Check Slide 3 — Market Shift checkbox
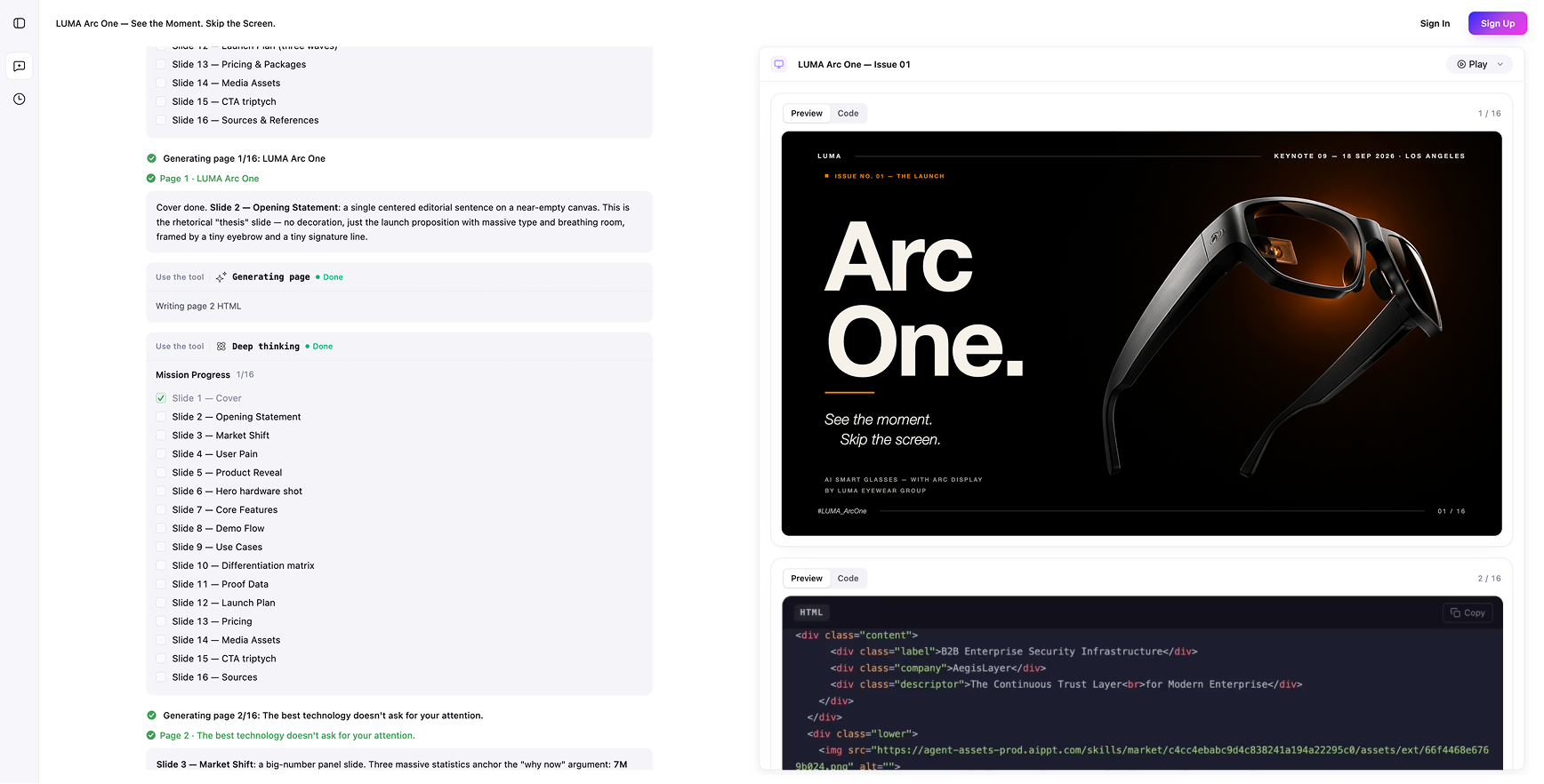Image resolution: width=1544 pixels, height=784 pixels. click(161, 436)
